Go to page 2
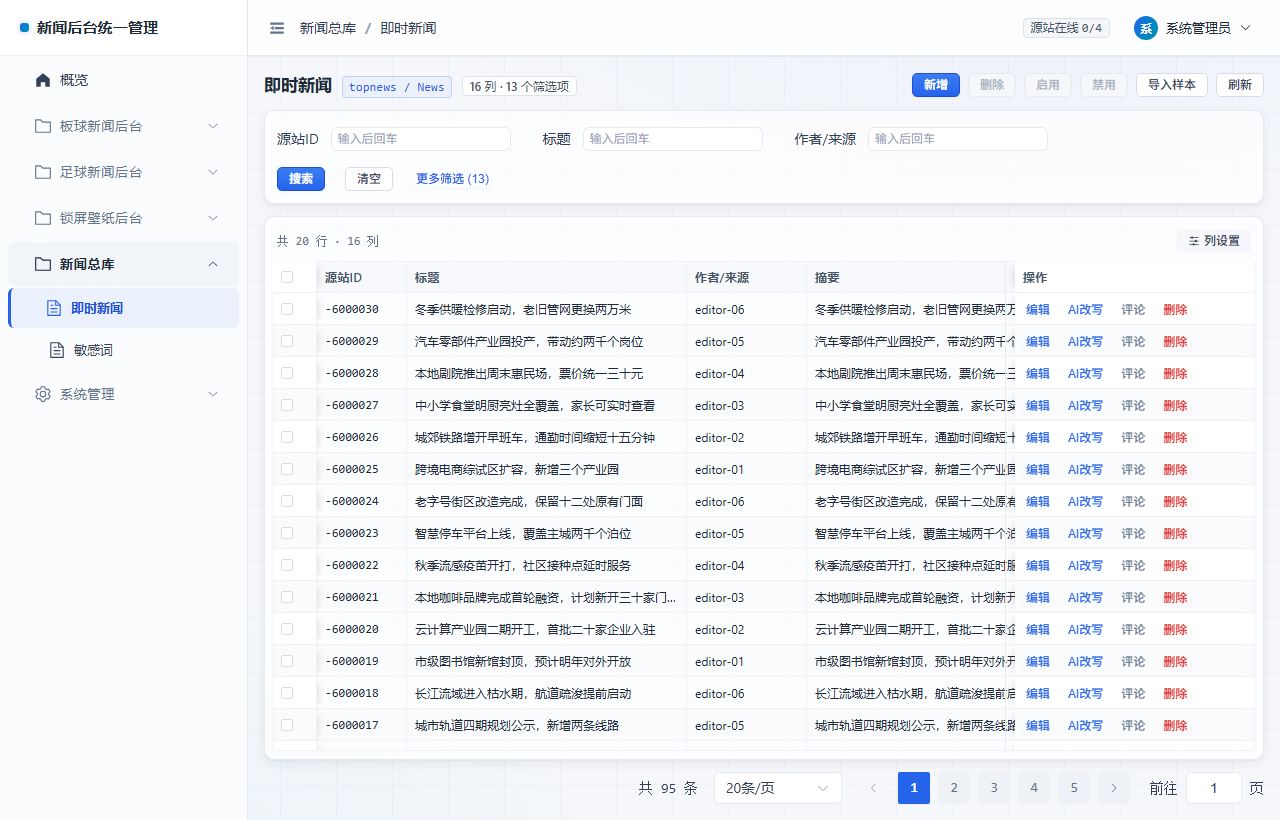Image resolution: width=1280 pixels, height=820 pixels. click(x=954, y=788)
